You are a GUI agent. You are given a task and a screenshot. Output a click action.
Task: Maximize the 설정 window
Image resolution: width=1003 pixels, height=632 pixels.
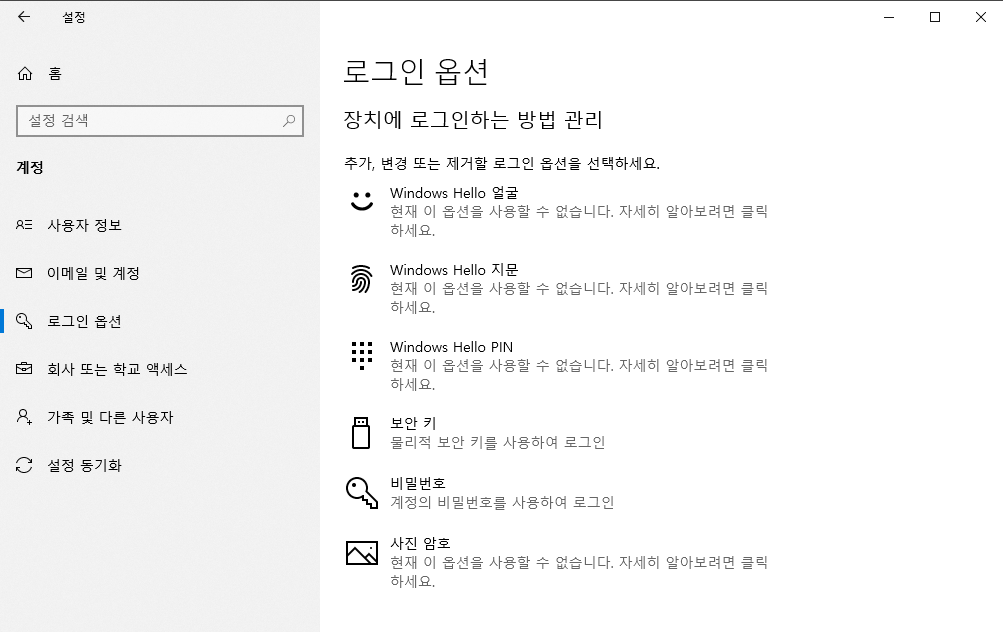pos(935,17)
